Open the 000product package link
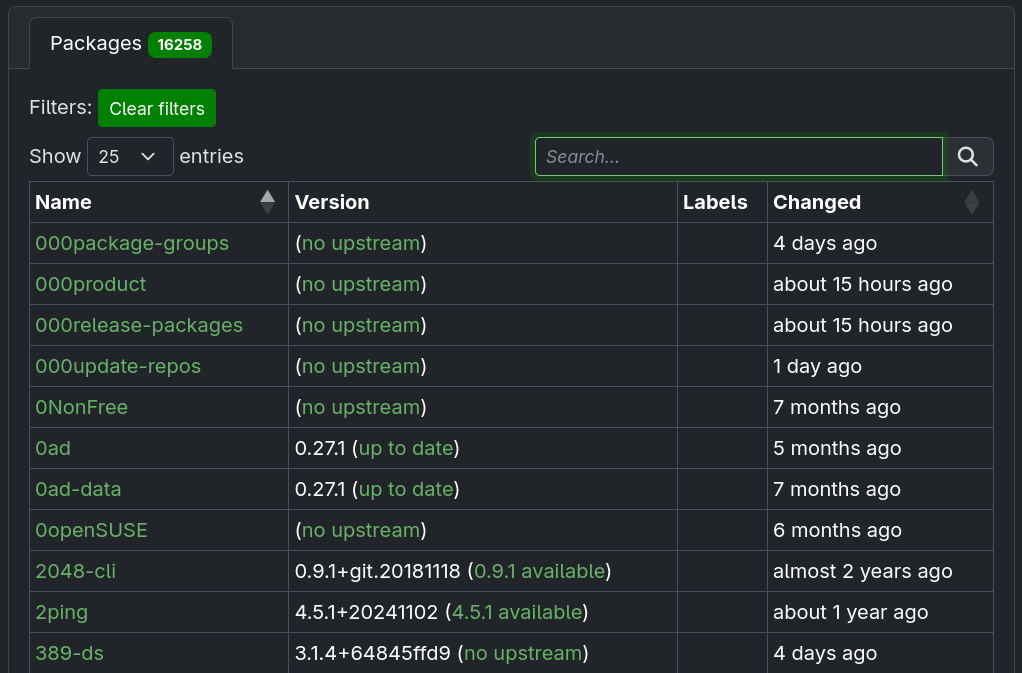 point(91,284)
